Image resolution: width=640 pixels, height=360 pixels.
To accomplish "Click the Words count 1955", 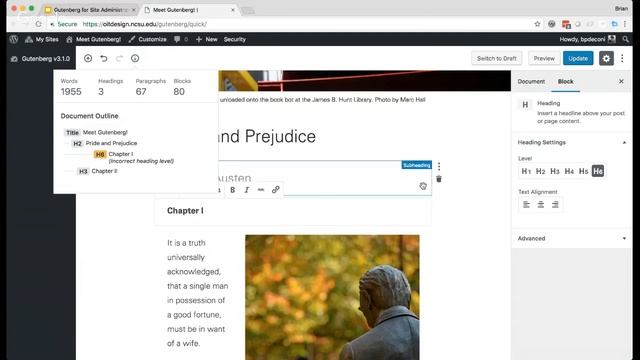I will click(x=71, y=91).
